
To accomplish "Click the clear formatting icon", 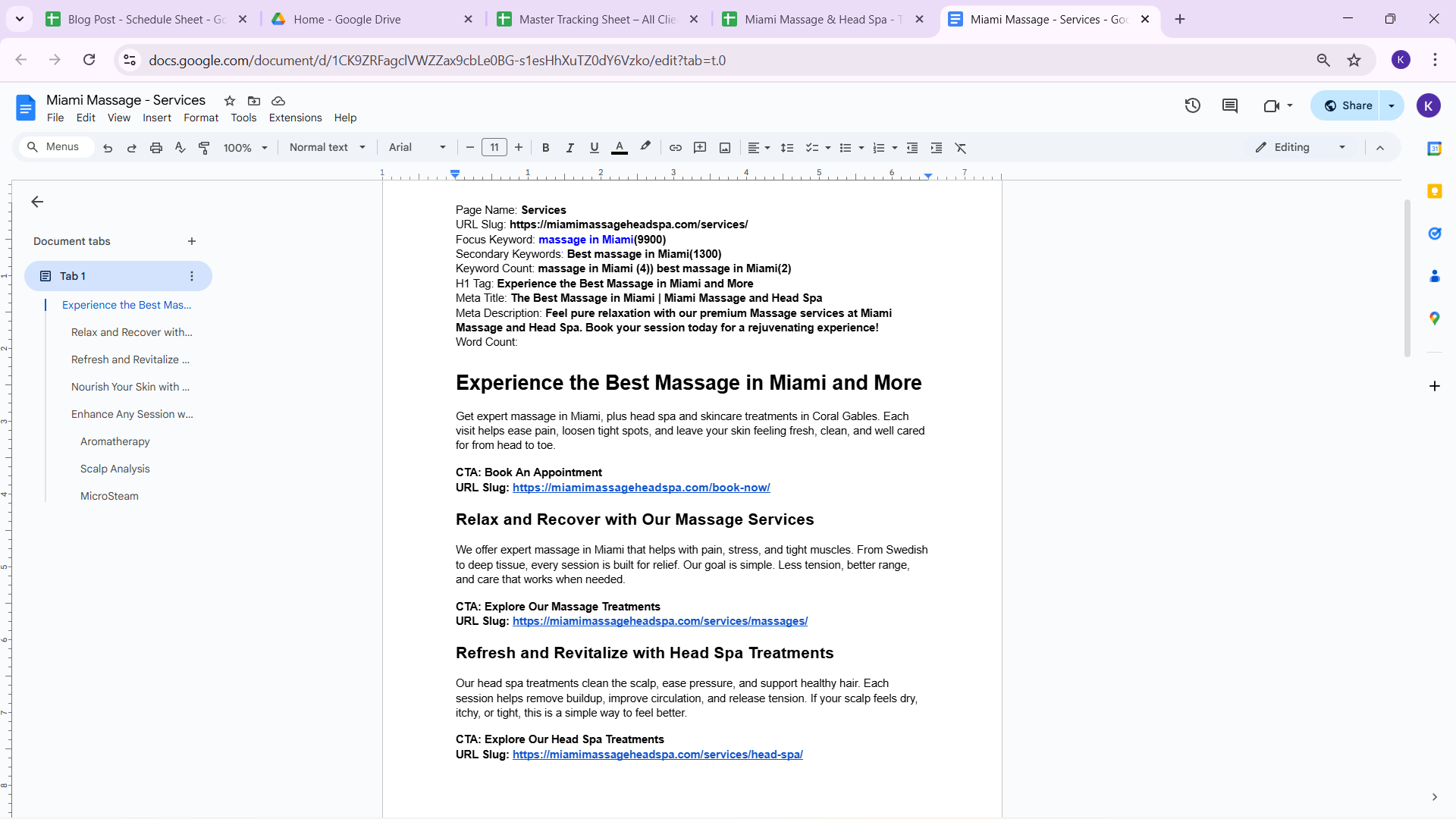I will pos(961,148).
